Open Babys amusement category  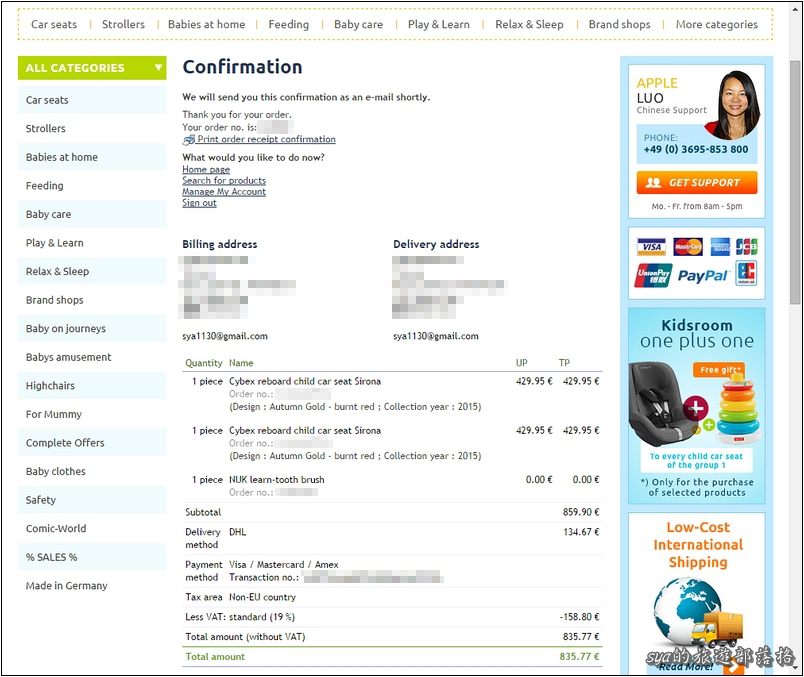[92, 357]
